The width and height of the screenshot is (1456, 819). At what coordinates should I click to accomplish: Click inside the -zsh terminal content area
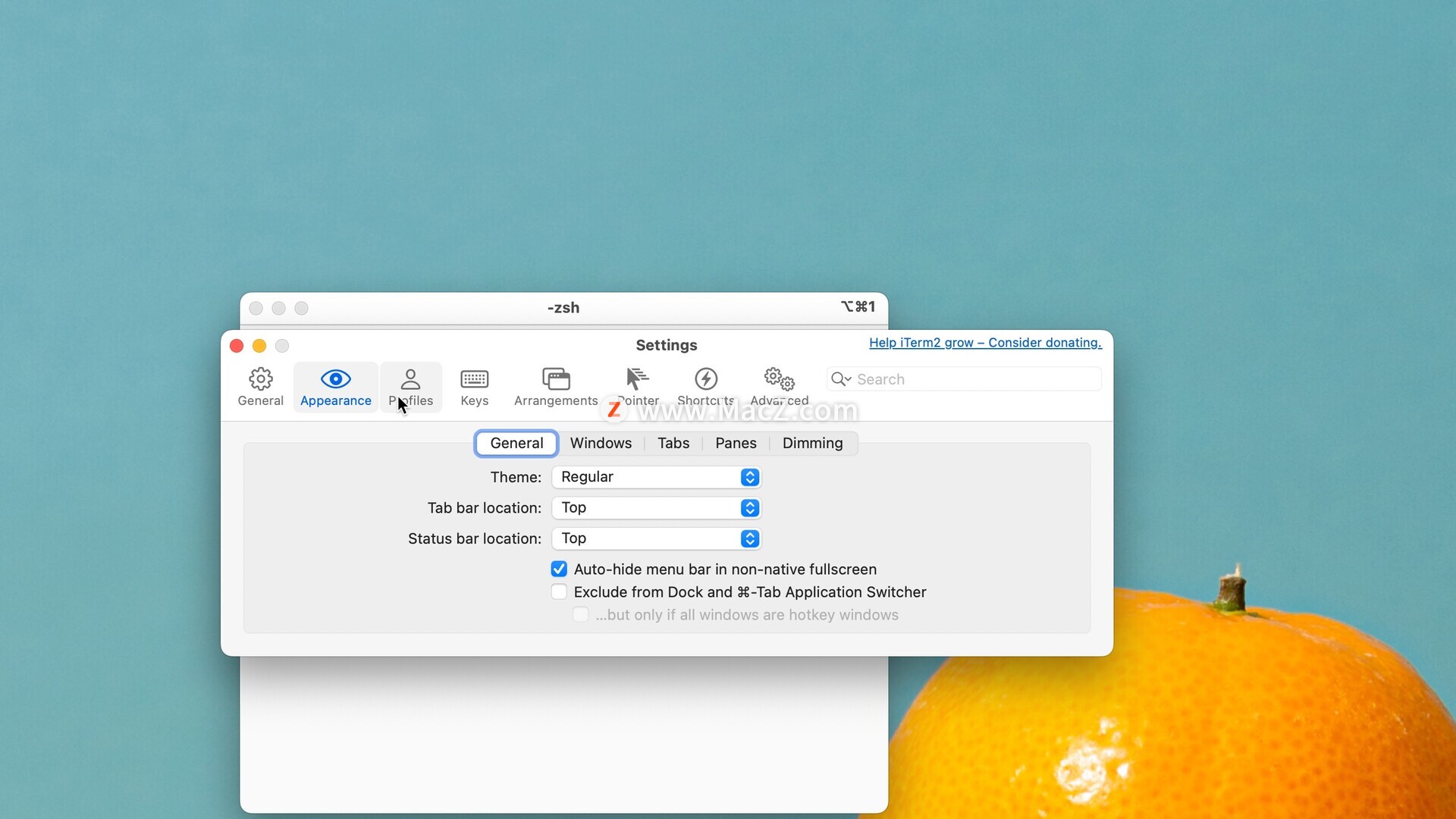(563, 734)
